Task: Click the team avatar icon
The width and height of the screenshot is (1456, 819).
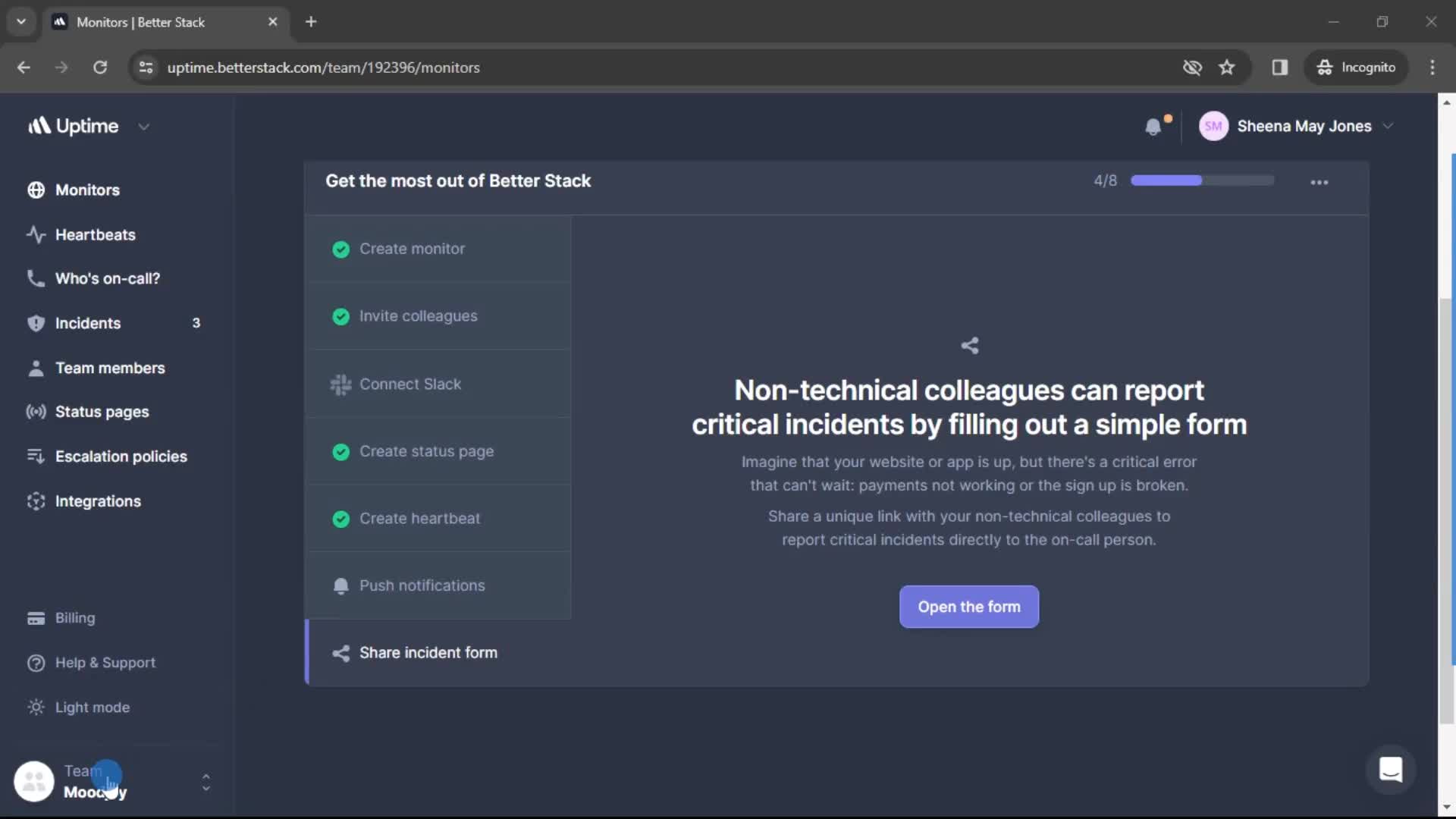Action: 34,781
